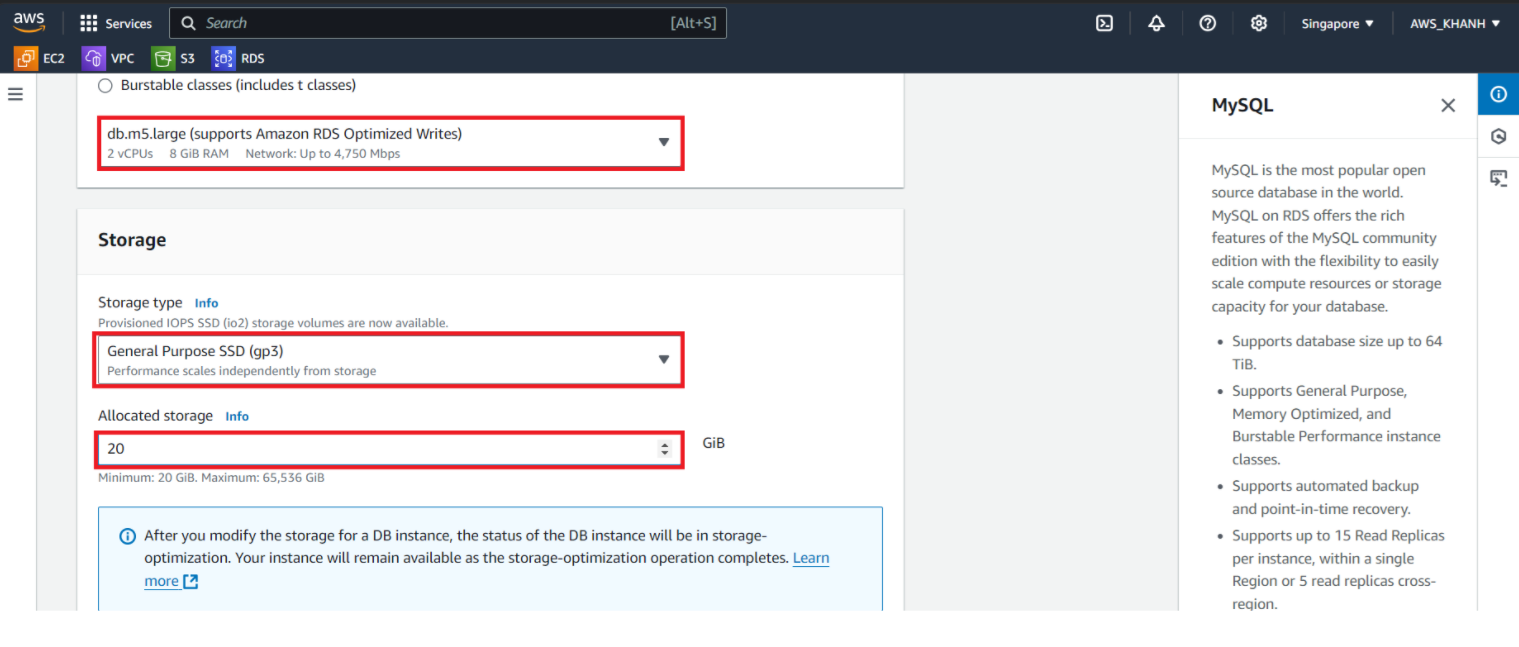The image size is (1519, 647).
Task: Click the 'Supports up to 15 Read Replicas' bullet
Action: [1338, 570]
